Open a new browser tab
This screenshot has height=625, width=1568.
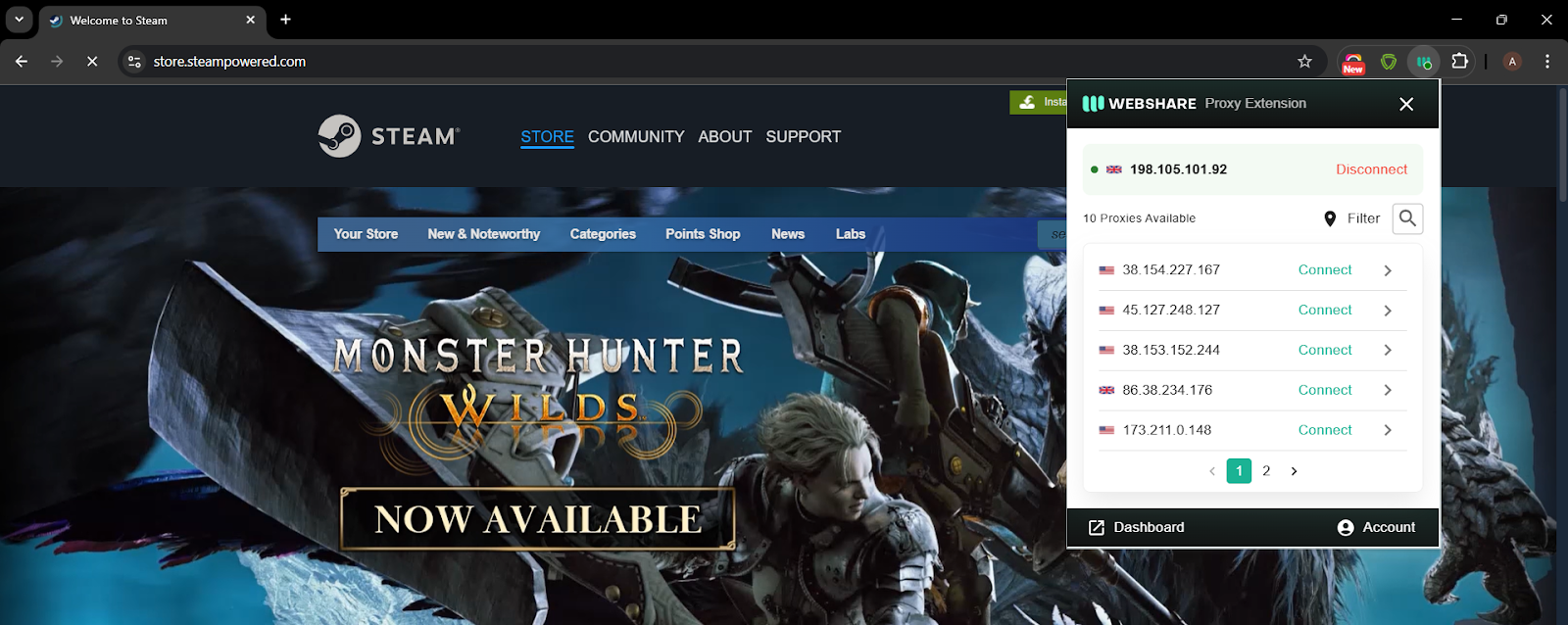pos(285,20)
